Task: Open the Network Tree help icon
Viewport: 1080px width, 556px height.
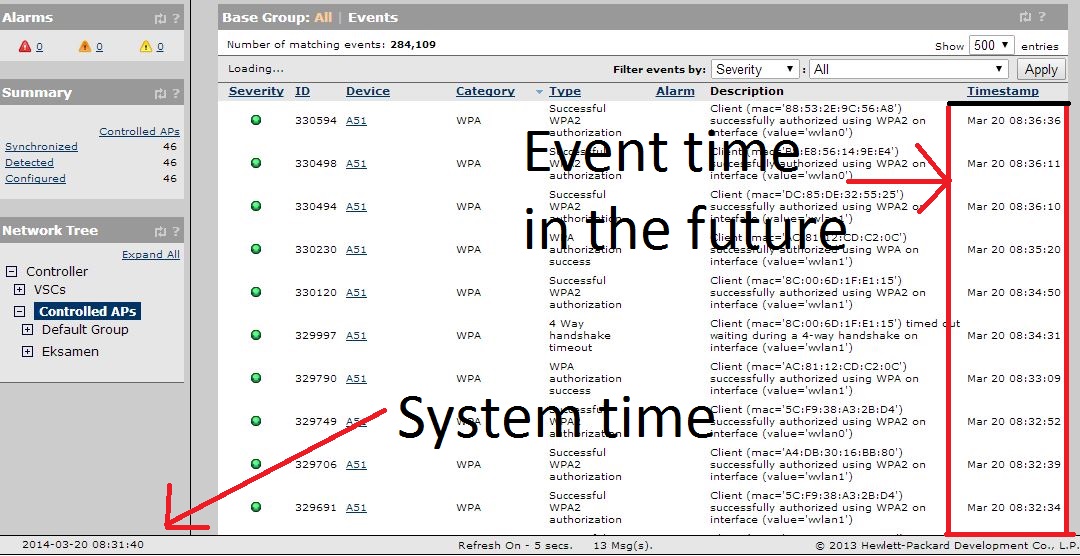Action: click(176, 231)
